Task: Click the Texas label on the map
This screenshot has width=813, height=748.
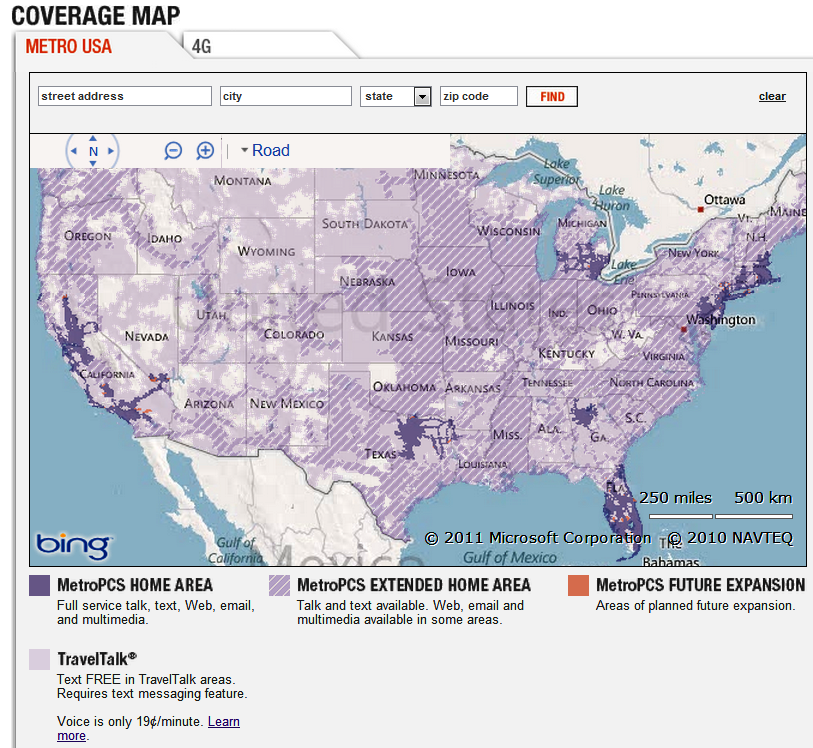Action: click(x=381, y=454)
